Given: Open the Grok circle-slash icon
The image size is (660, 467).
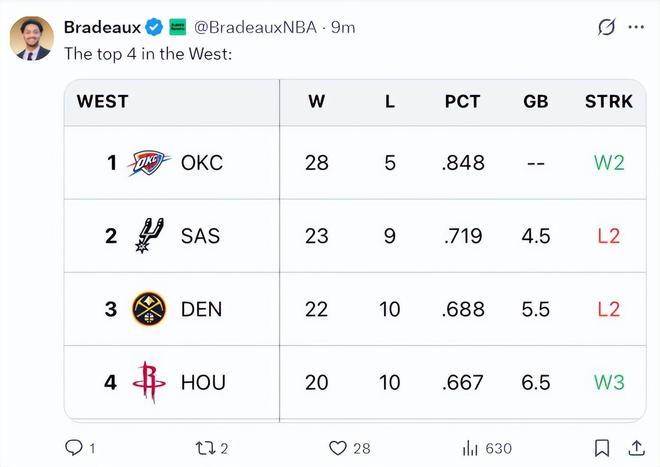Looking at the screenshot, I should click(606, 27).
